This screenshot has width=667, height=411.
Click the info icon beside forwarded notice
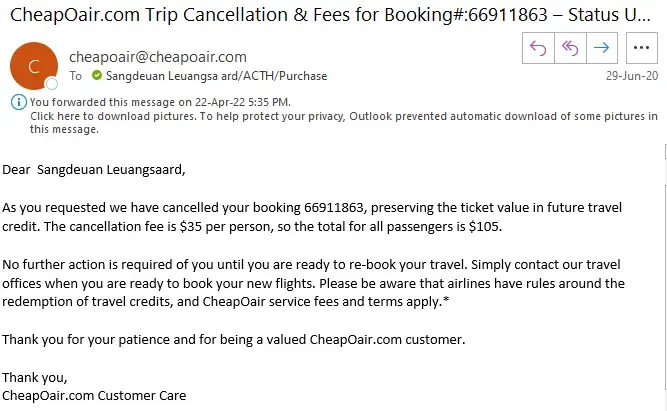[19, 102]
